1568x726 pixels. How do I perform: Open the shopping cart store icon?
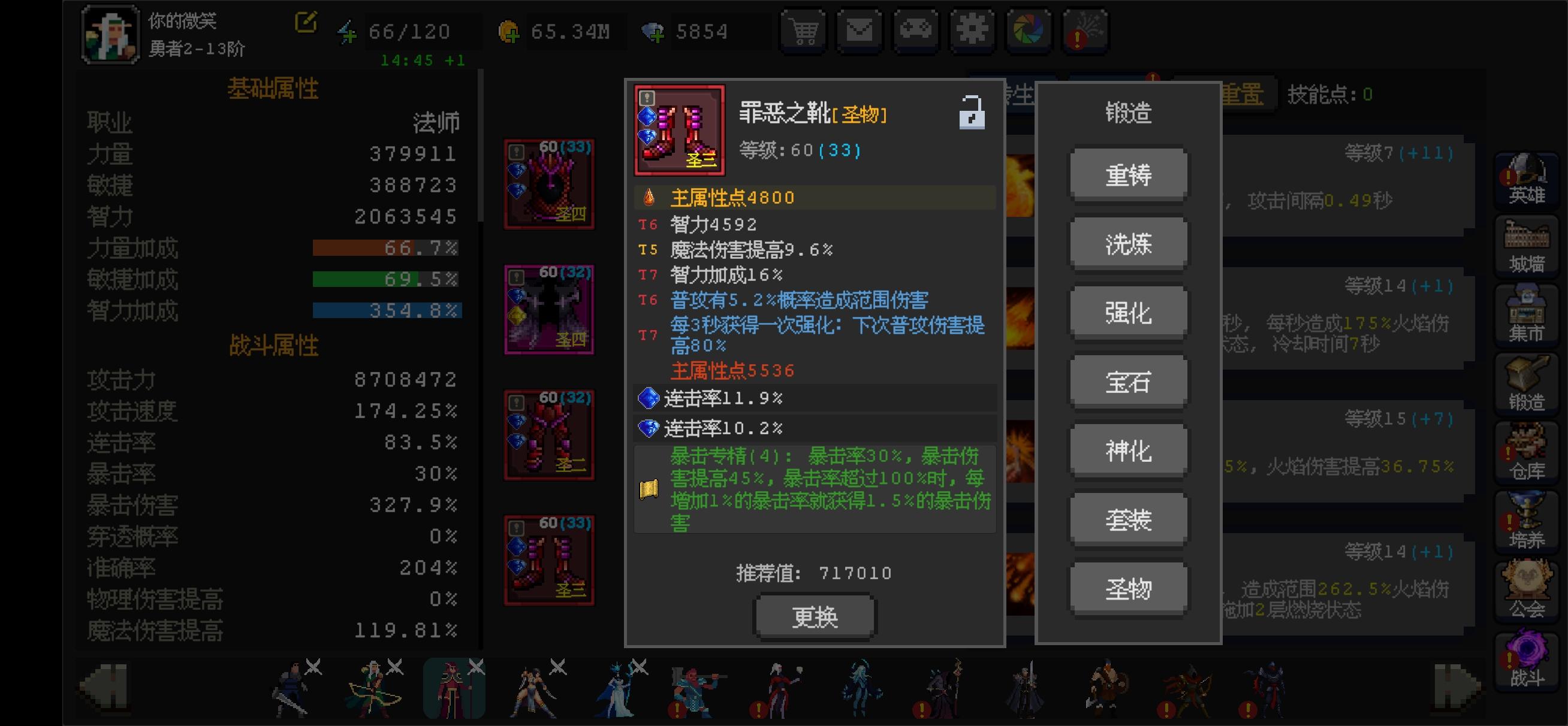803,31
